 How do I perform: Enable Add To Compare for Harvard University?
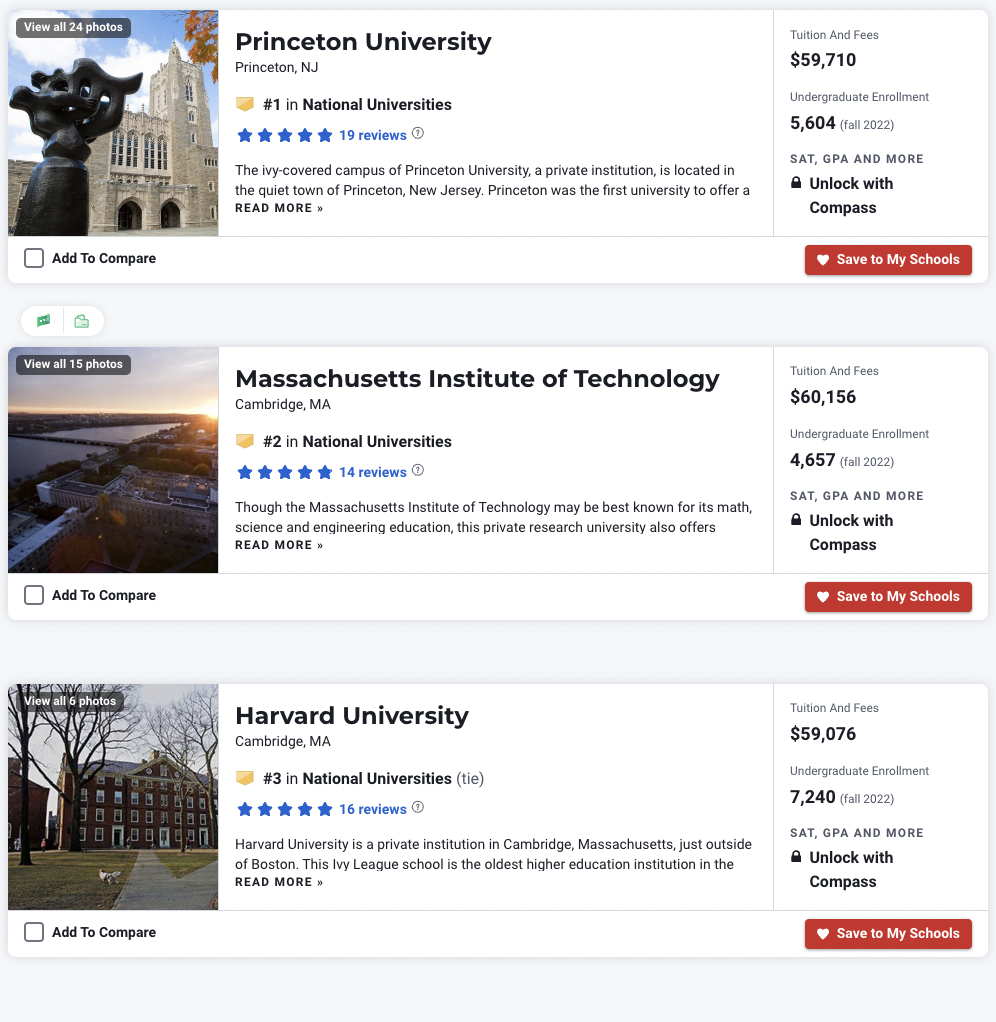tap(34, 932)
